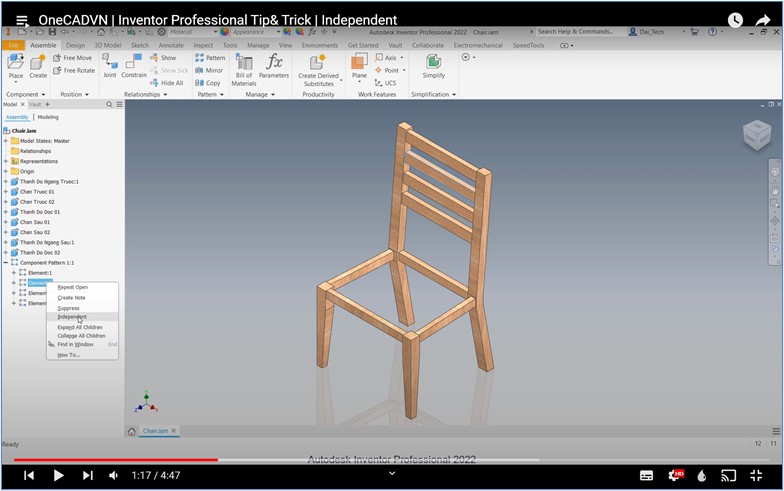Select Chan Truoc 01 component
Viewport: 784px width, 491px height.
pyautogui.click(x=37, y=192)
